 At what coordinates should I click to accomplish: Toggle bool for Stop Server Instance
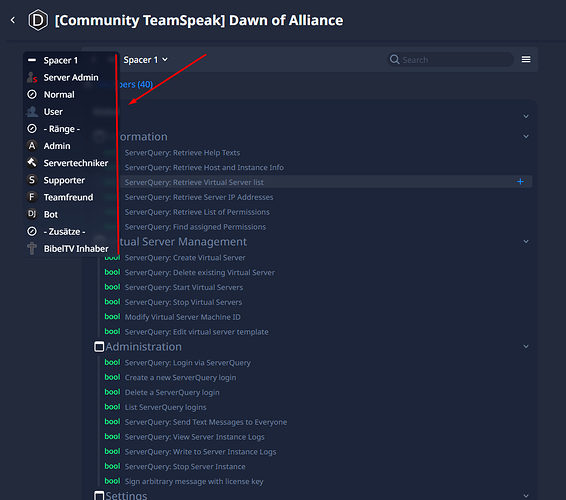pyautogui.click(x=112, y=466)
